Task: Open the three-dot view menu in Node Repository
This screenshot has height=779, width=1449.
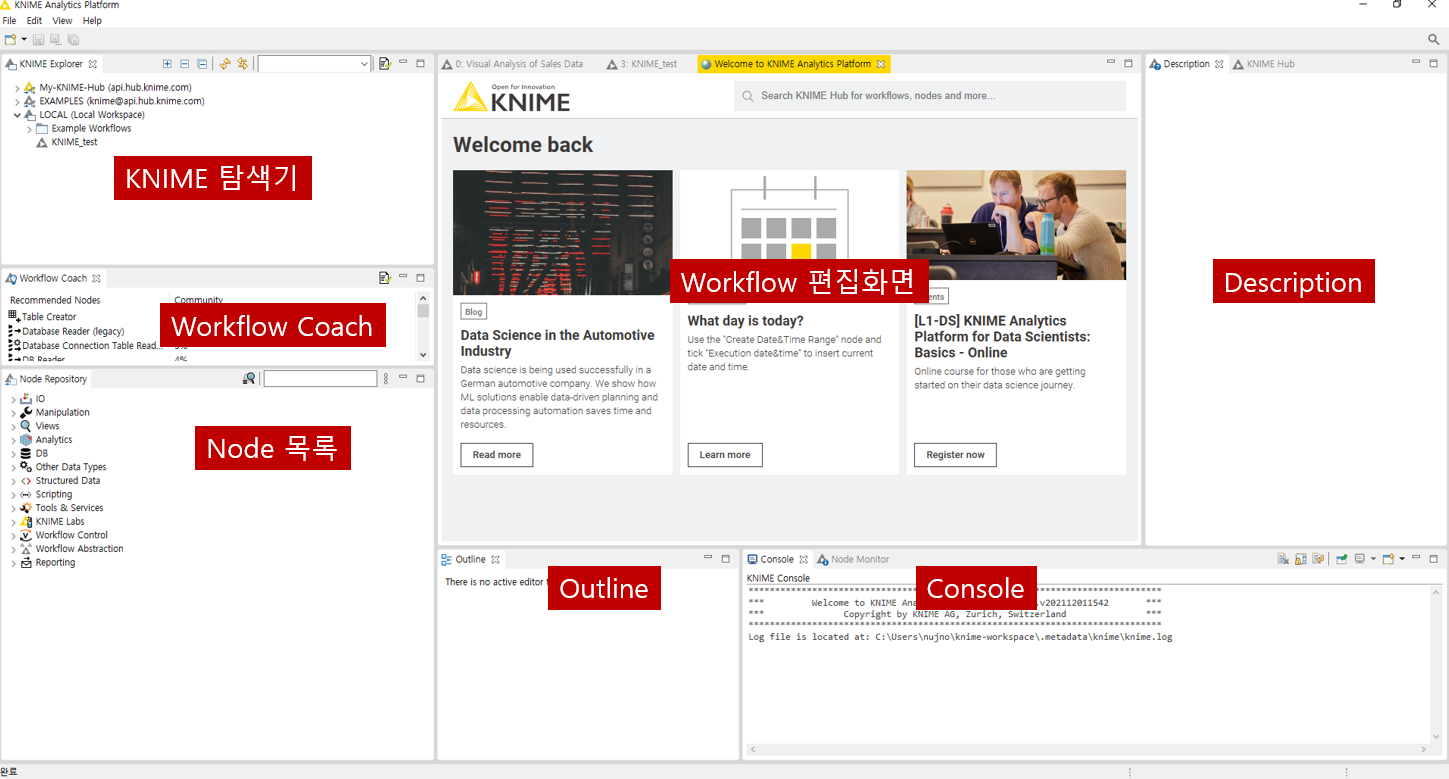Action: click(386, 379)
